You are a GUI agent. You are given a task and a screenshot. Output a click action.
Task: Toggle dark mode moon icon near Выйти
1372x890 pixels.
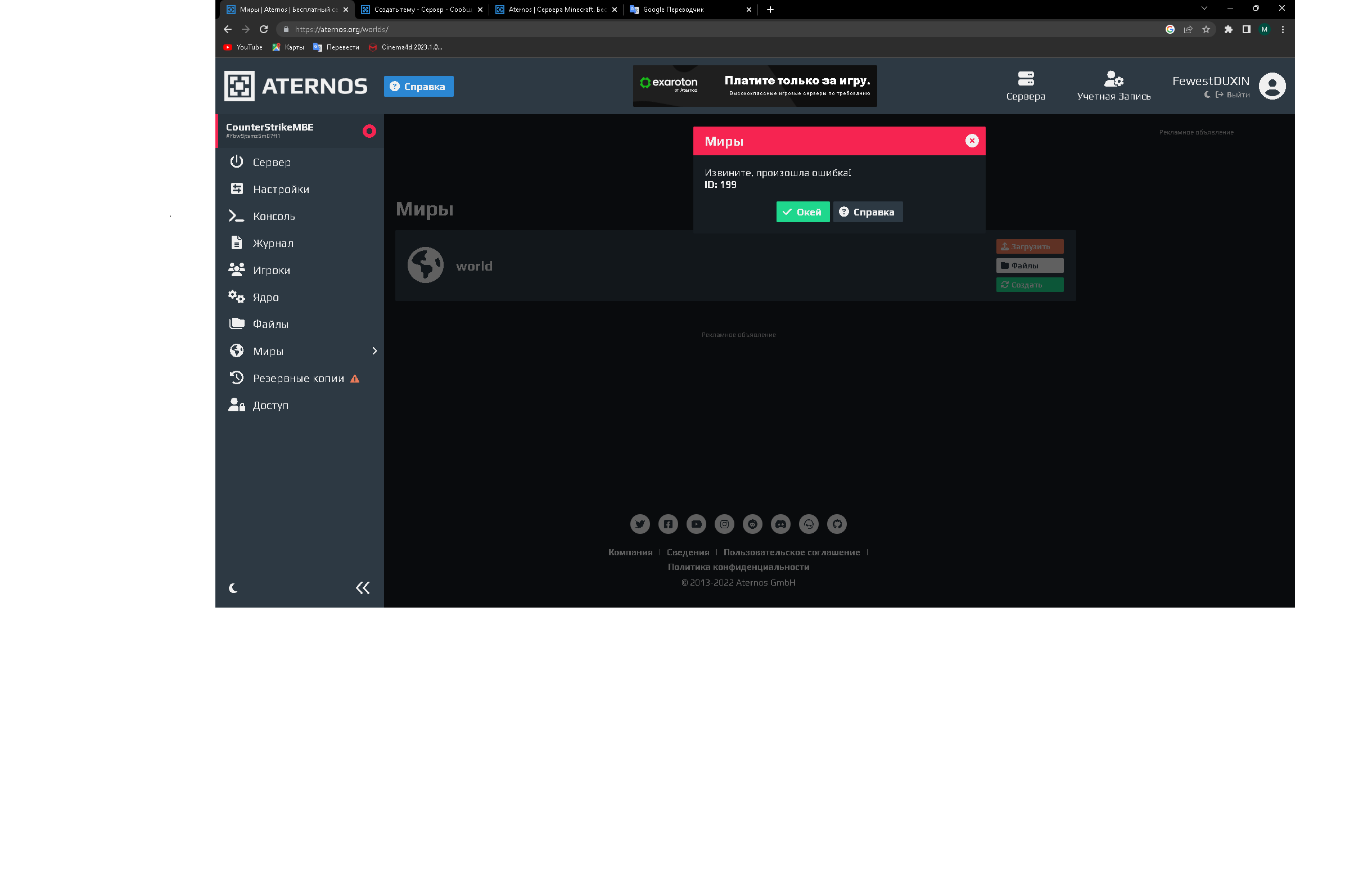[1207, 95]
